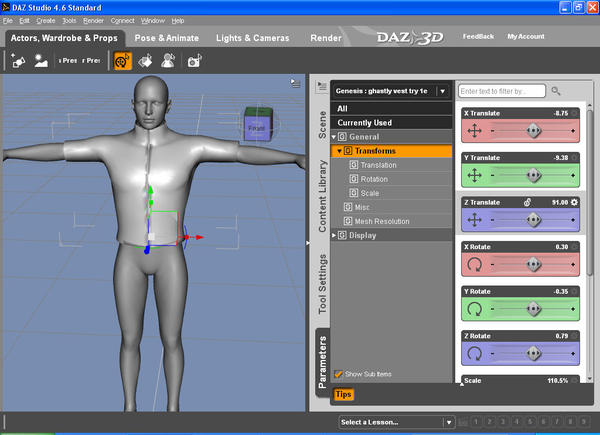This screenshot has width=600, height=435.
Task: Click the My Account link
Action: coord(526,36)
